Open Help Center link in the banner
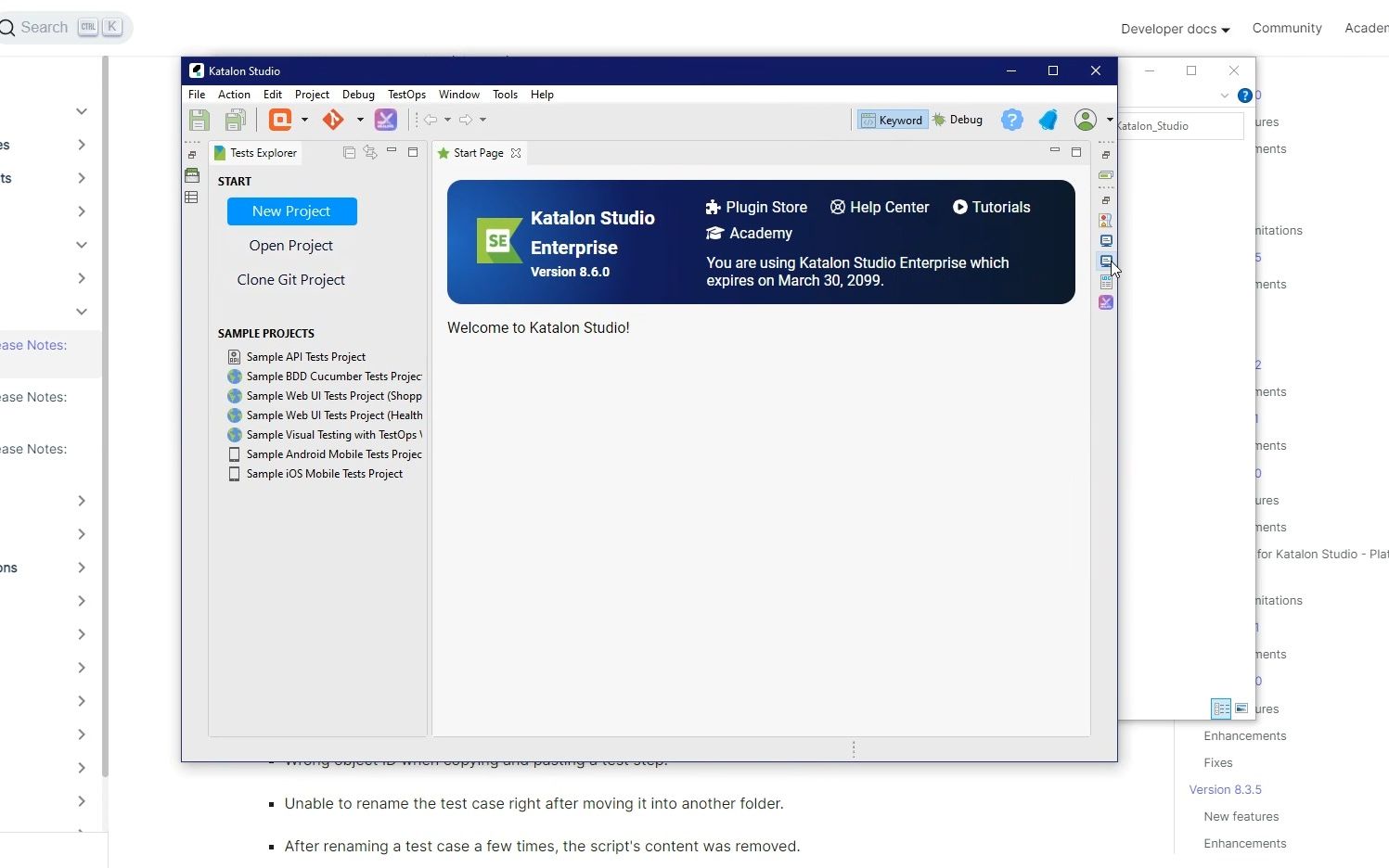This screenshot has width=1389, height=868. pos(880,208)
